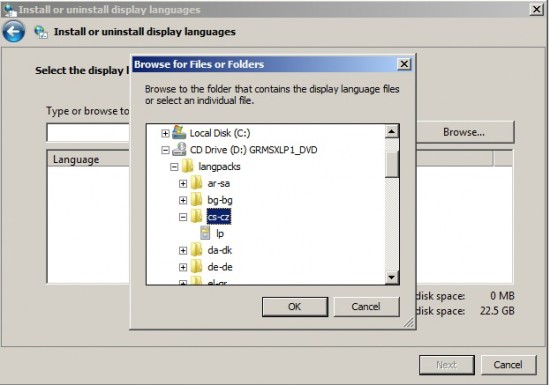Collapse the cs-cz folder node
The height and width of the screenshot is (385, 550).
point(183,217)
